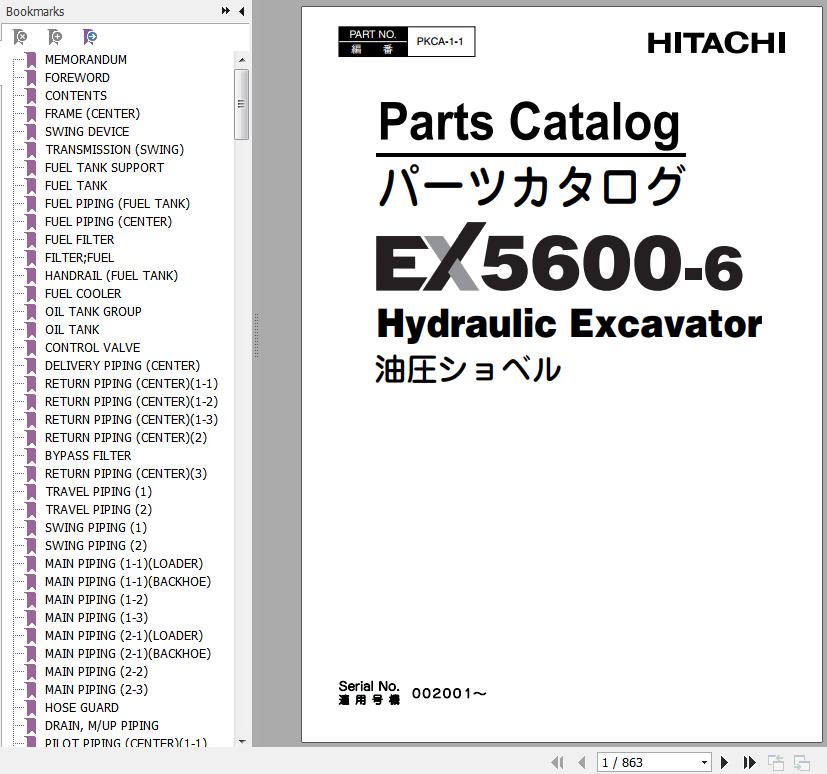The height and width of the screenshot is (774, 827).
Task: Go to first page button
Action: click(557, 762)
